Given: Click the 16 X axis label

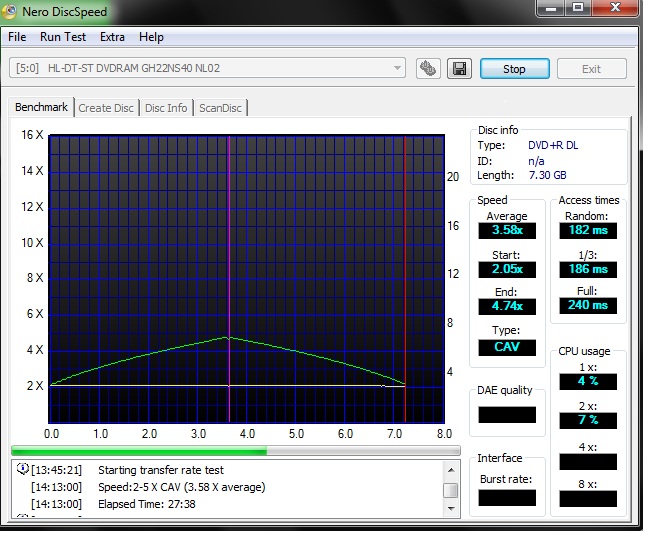Looking at the screenshot, I should point(32,135).
